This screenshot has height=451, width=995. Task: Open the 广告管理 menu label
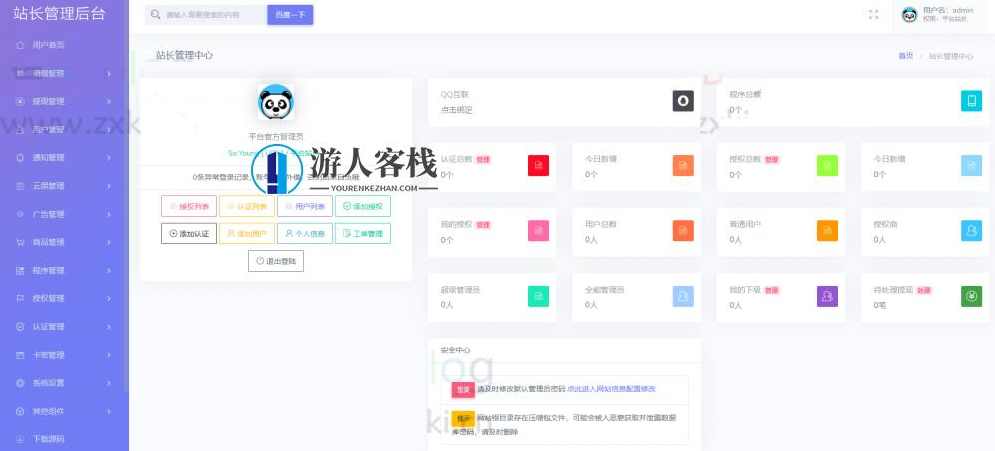[48, 214]
